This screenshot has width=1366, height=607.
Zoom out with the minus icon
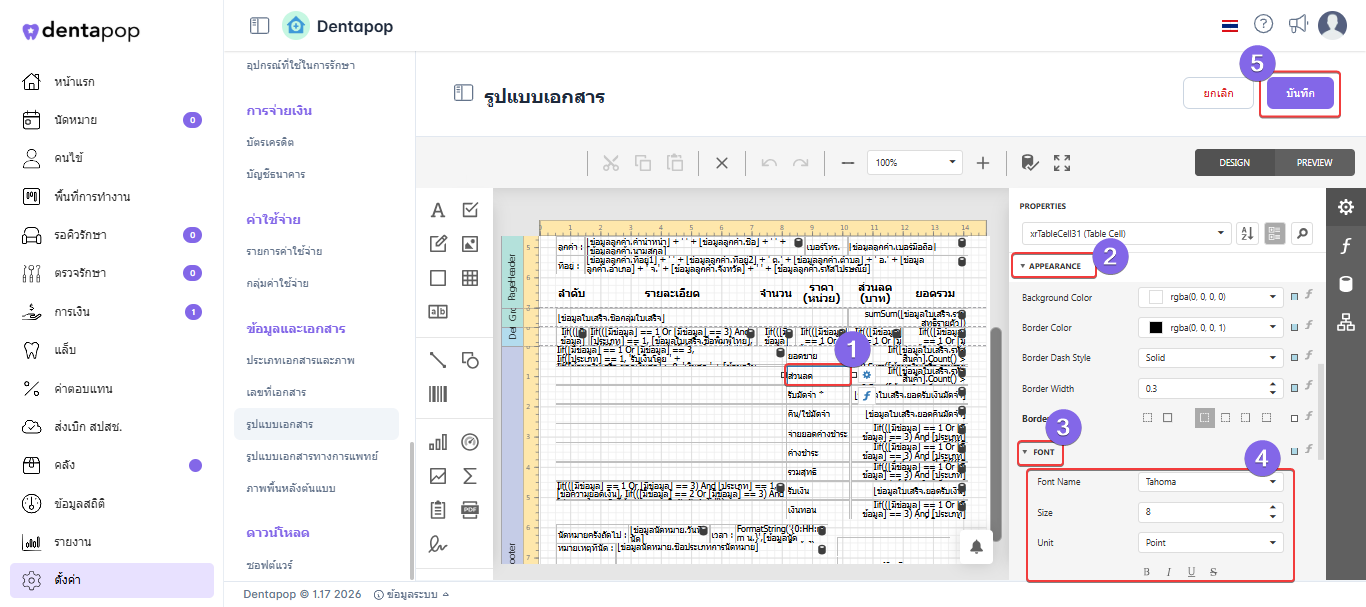tap(848, 163)
